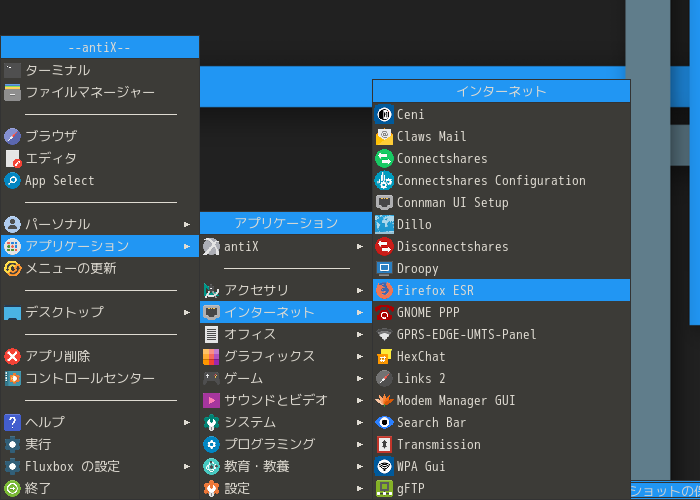Click the gFTP icon
This screenshot has width=700, height=500.
coord(384,488)
